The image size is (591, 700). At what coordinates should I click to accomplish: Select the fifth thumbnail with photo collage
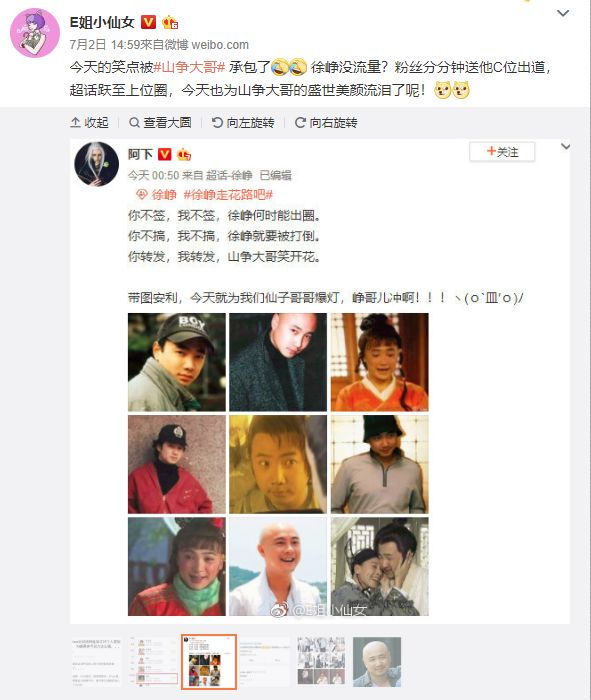pyautogui.click(x=321, y=662)
